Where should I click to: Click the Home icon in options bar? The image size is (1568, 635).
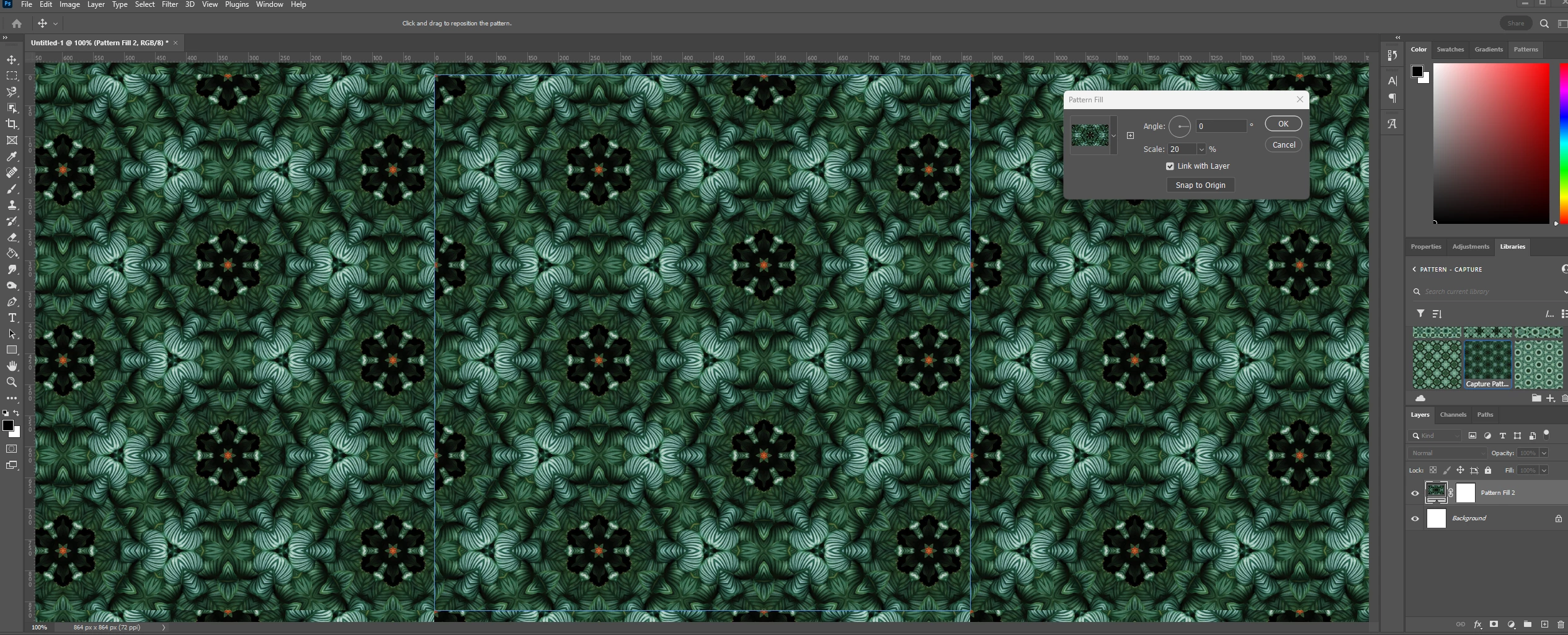click(17, 24)
